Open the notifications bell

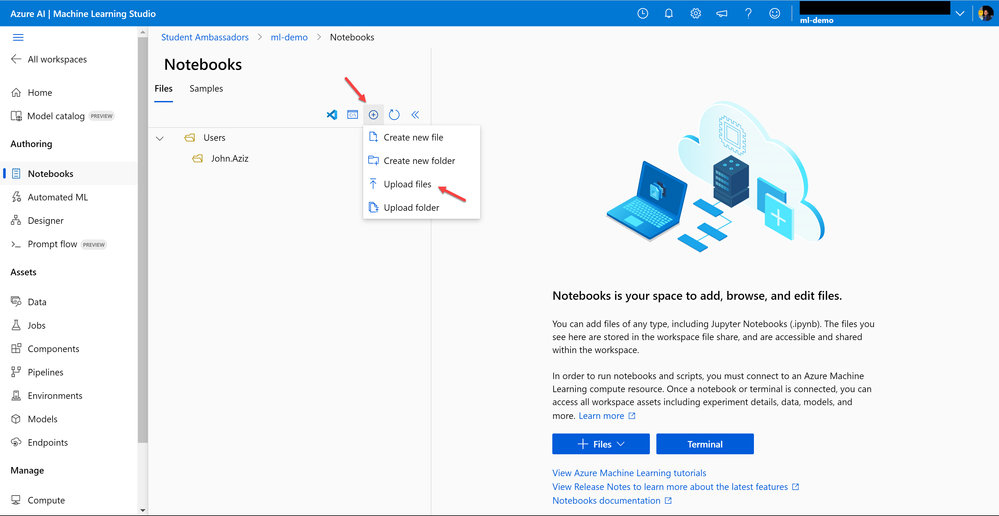669,13
